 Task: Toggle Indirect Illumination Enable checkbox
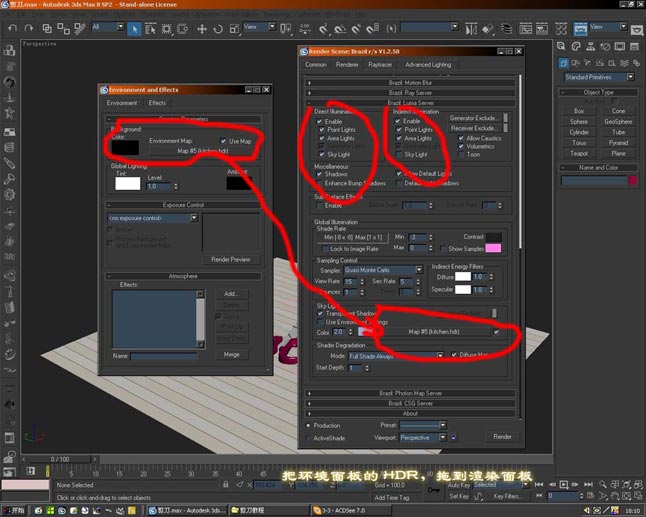click(398, 121)
